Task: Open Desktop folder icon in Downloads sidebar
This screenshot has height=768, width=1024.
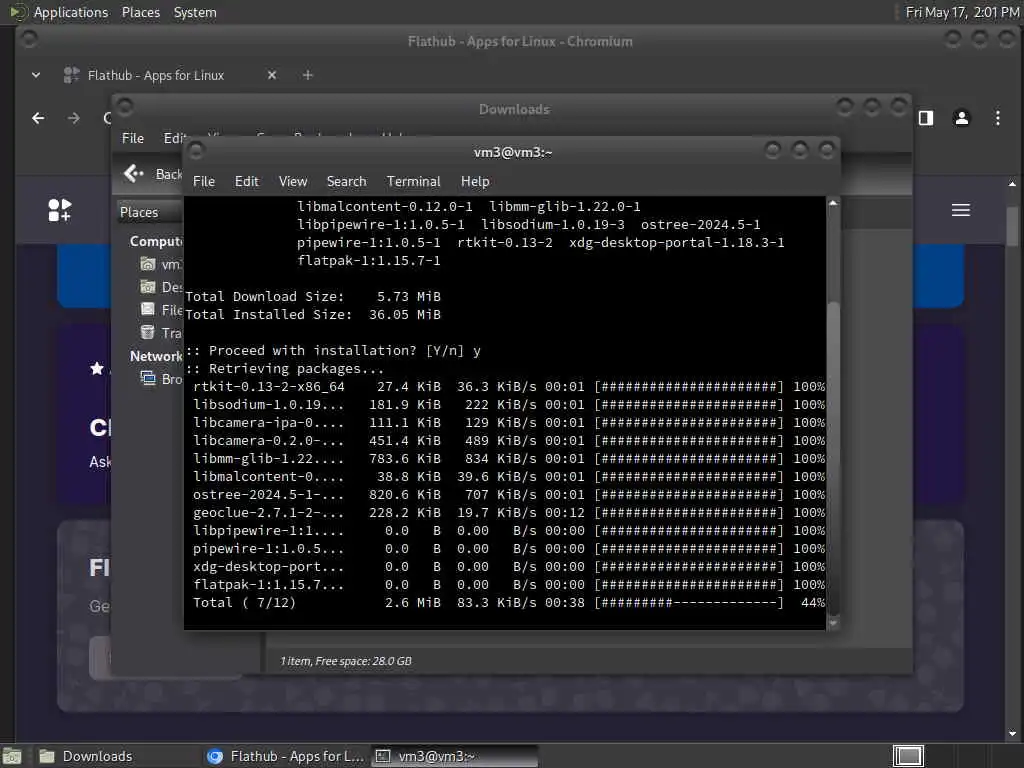Action: tap(148, 287)
